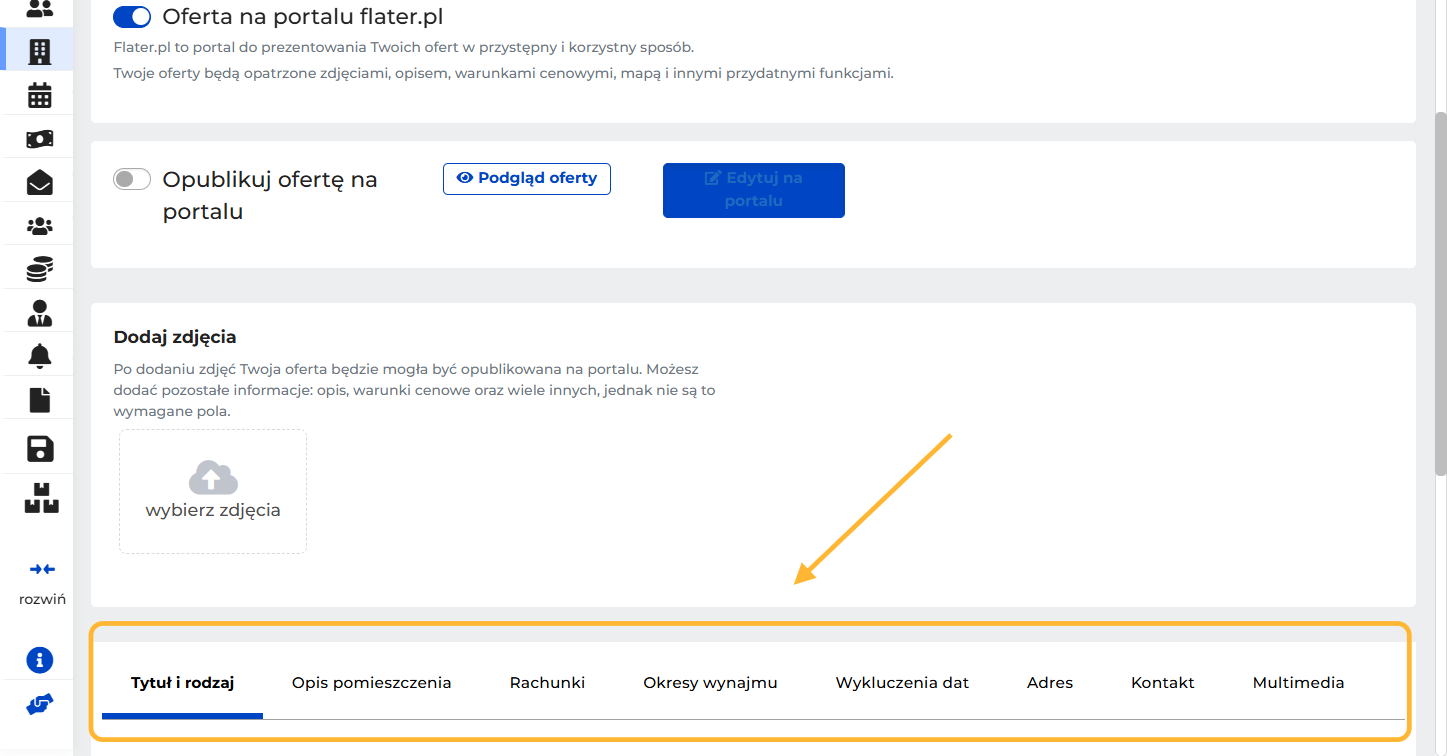Open the calendar icon in sidebar
The width and height of the screenshot is (1447, 756).
(40, 96)
